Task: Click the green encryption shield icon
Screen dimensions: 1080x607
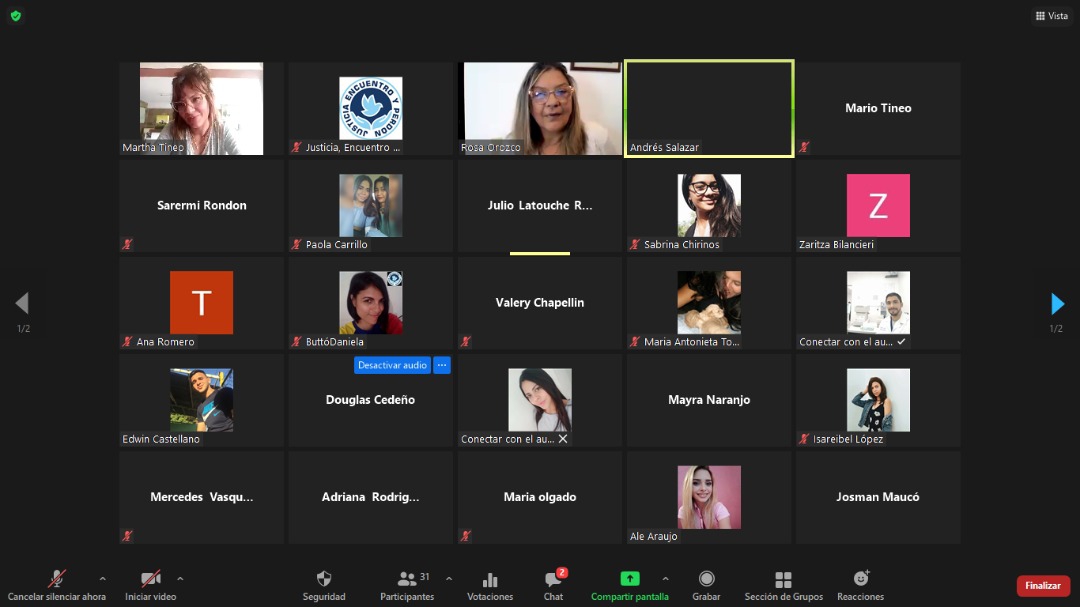Action: (16, 15)
